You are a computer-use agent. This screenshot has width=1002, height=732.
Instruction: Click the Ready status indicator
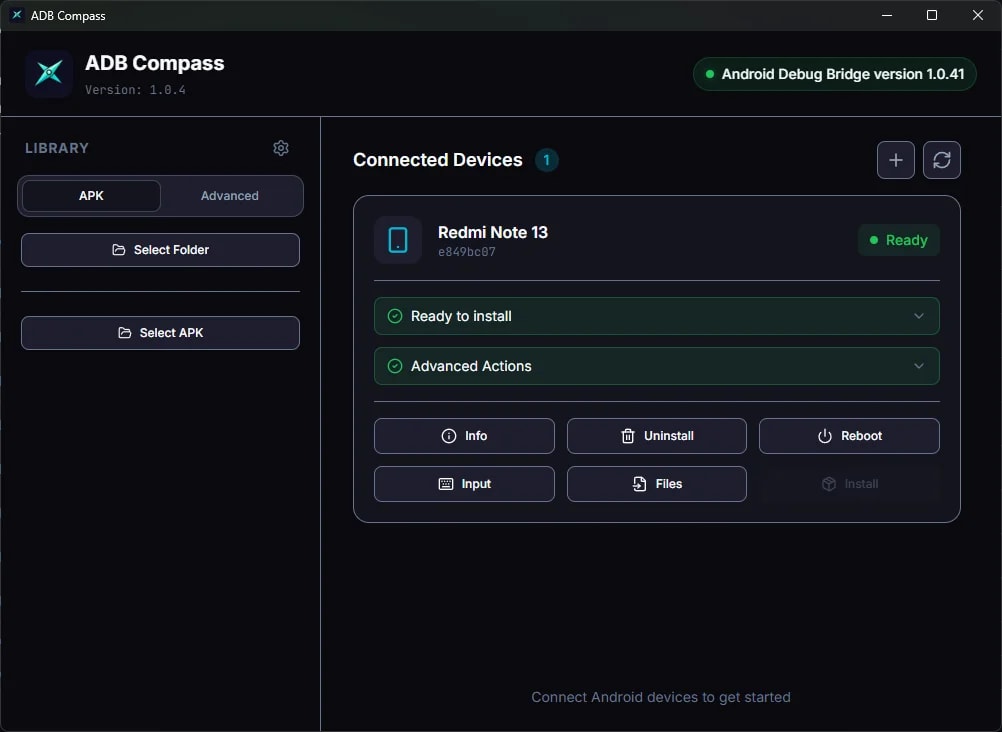coord(897,240)
